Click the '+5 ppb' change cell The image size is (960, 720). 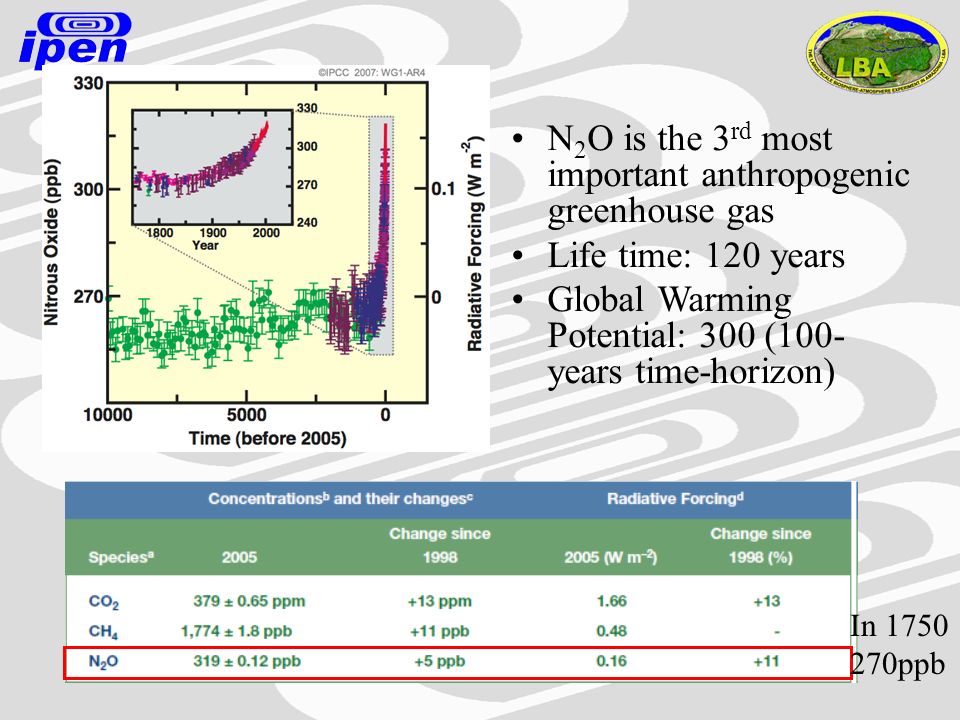tap(440, 661)
